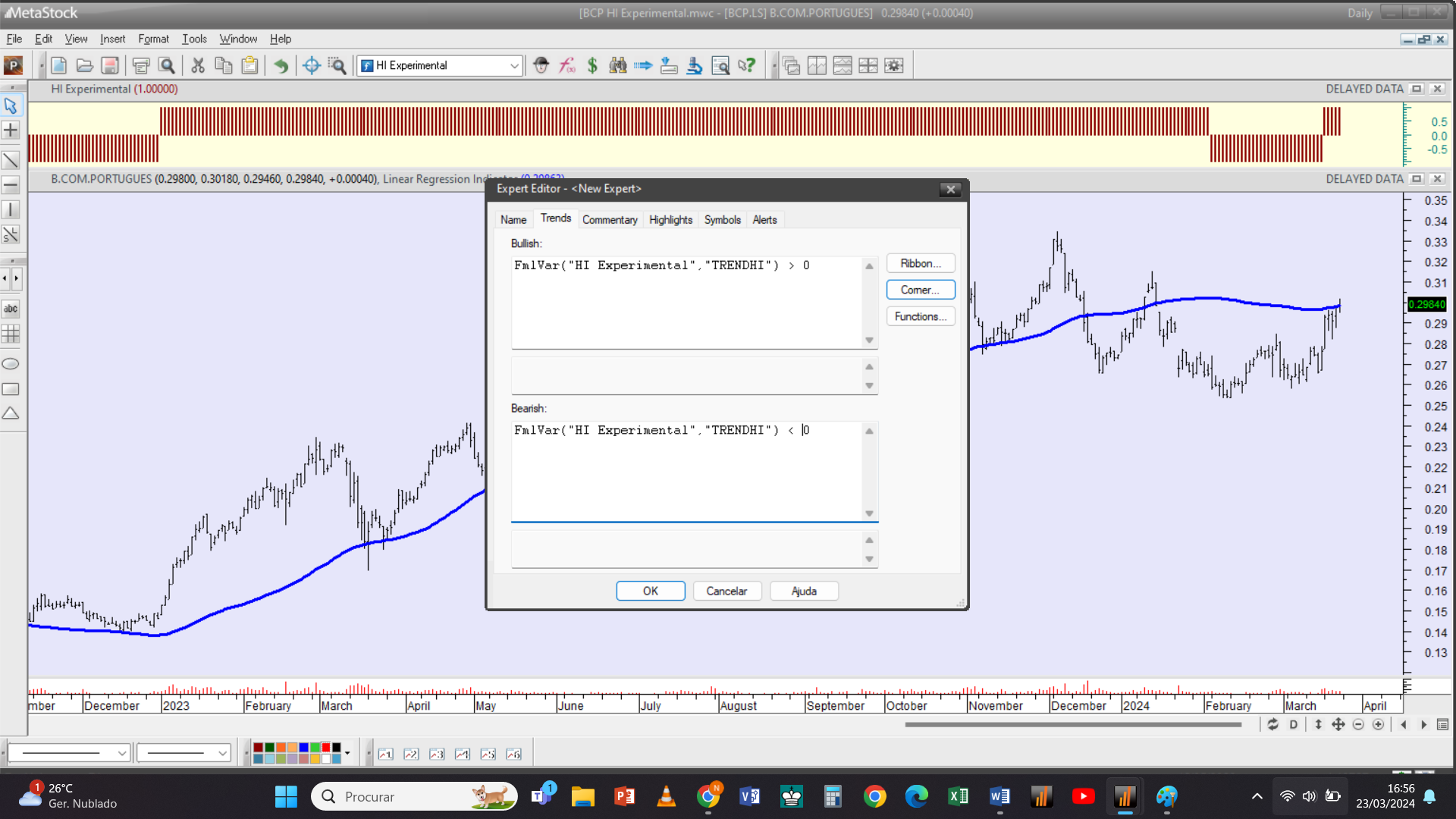Zoom in chart with plus magnifier

[1378, 725]
